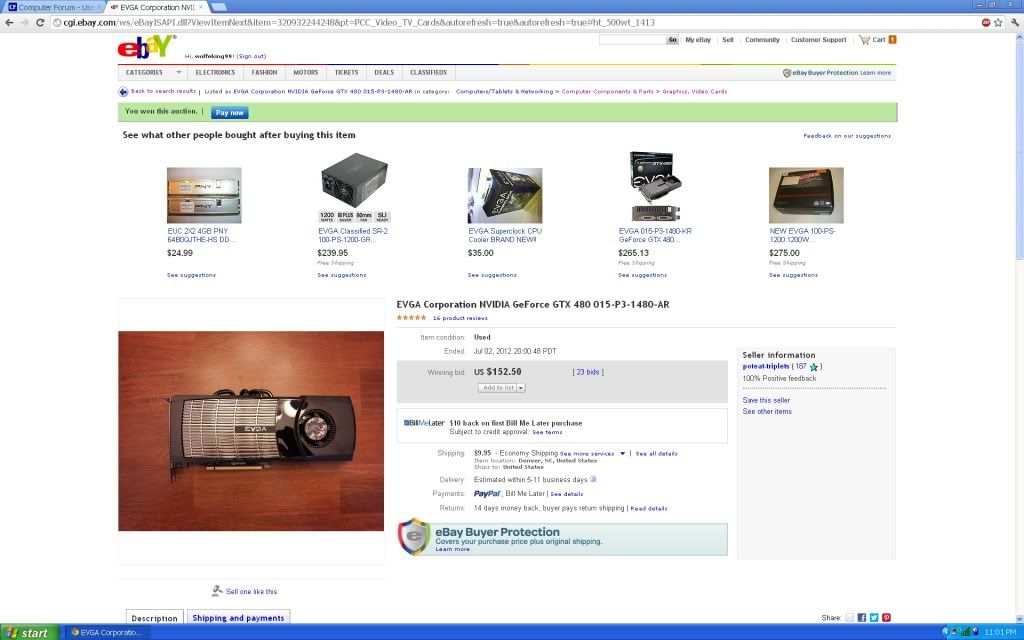Open the PNY 2x2 4GB memory thumbnail
This screenshot has width=1024, height=640.
(x=204, y=195)
